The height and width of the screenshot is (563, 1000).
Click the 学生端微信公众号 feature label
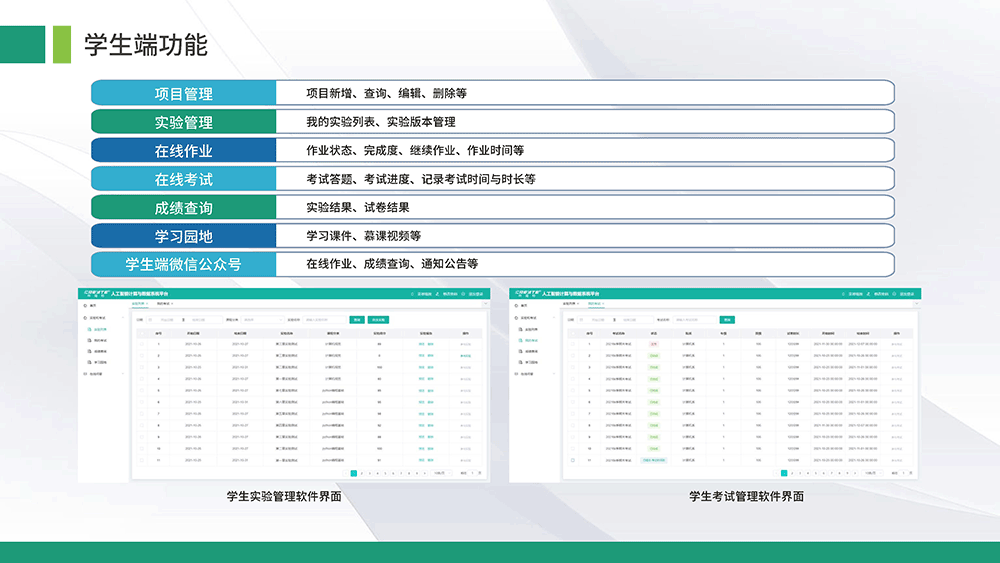click(x=184, y=265)
